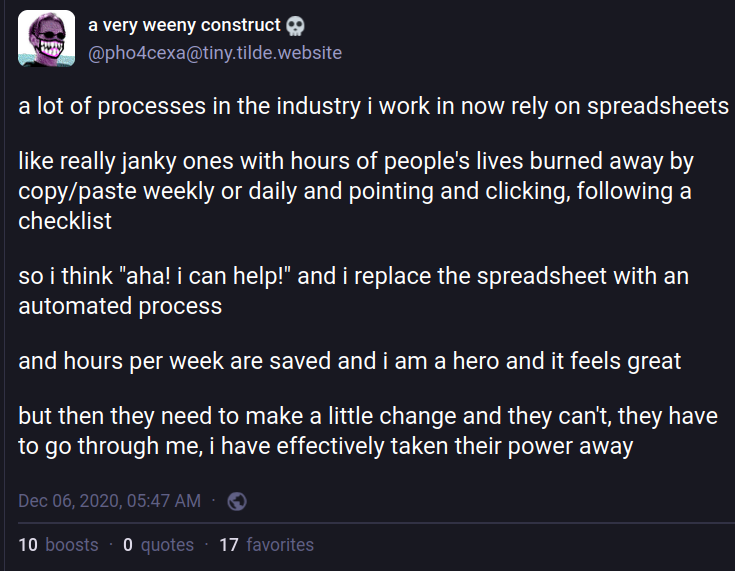Click the word "checklist" in the post
735x571 pixels.
65,221
